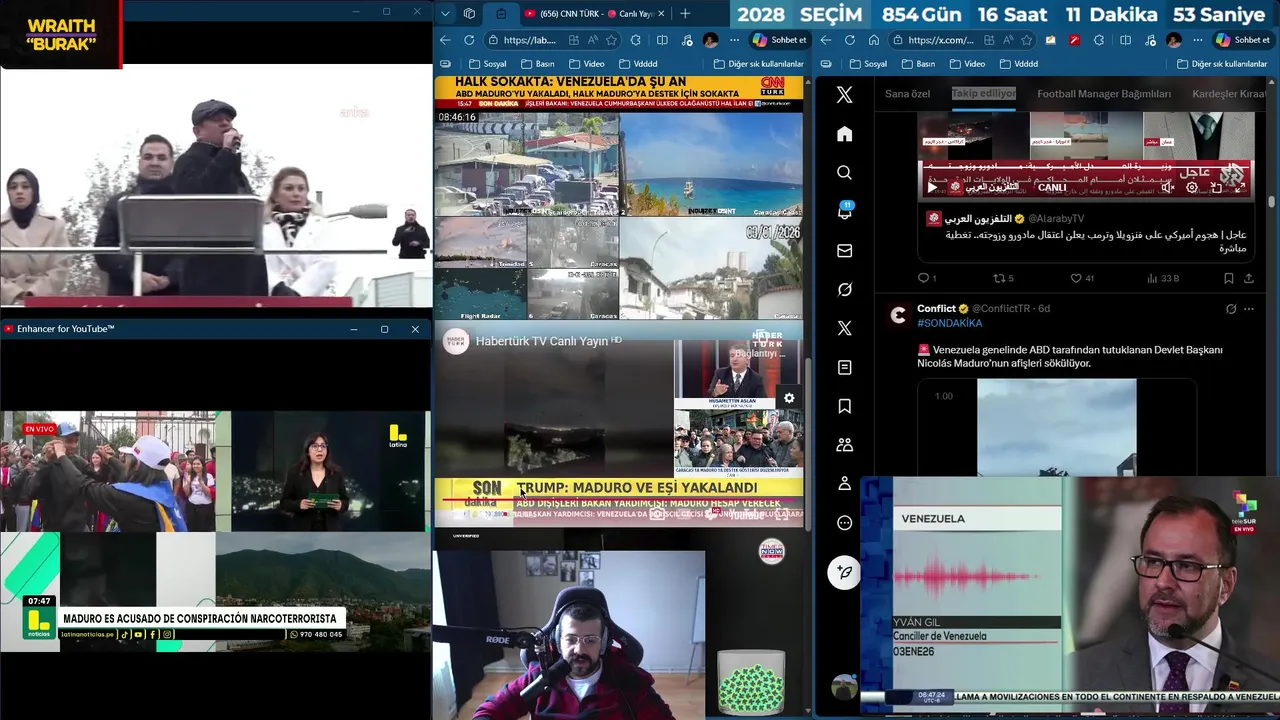Favorite the x.com page with star
The width and height of the screenshot is (1280, 720).
[1027, 40]
